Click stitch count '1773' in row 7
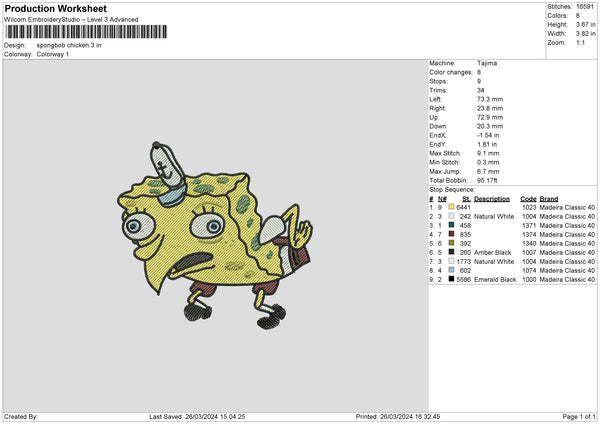 click(463, 261)
